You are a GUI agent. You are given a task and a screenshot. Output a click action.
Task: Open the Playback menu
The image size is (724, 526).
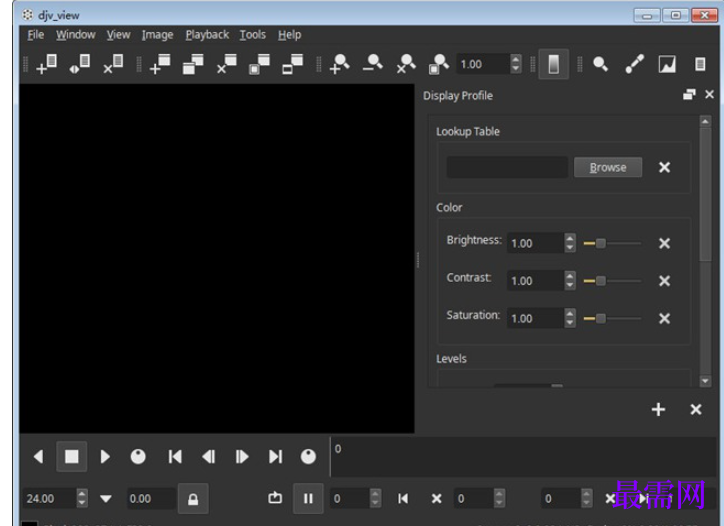207,35
